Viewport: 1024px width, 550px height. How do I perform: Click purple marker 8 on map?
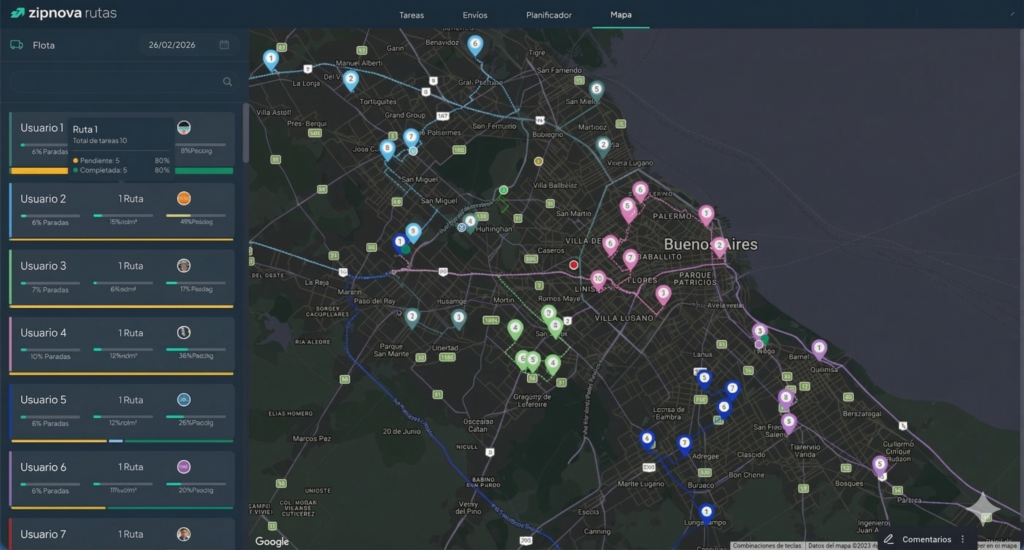coord(786,398)
